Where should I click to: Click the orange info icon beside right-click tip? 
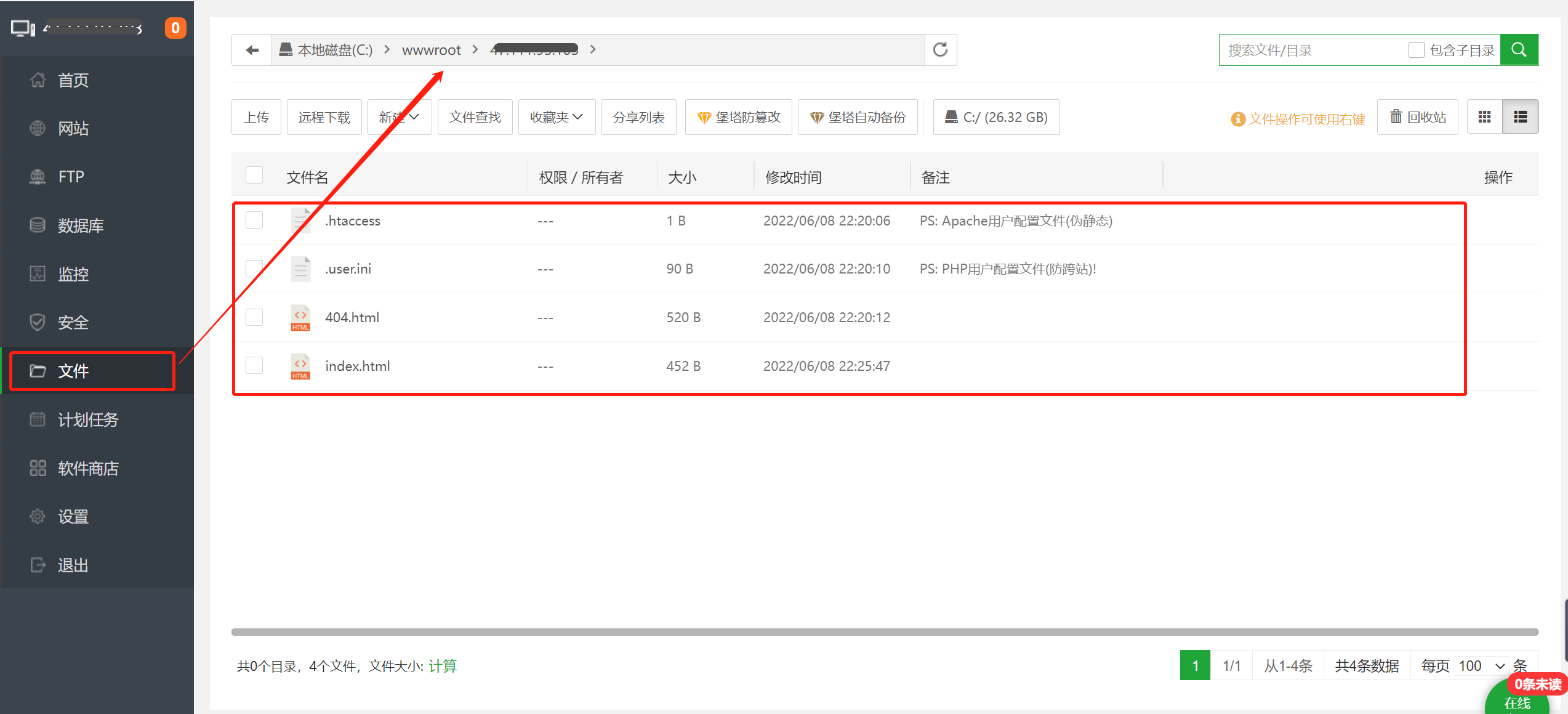point(1237,119)
